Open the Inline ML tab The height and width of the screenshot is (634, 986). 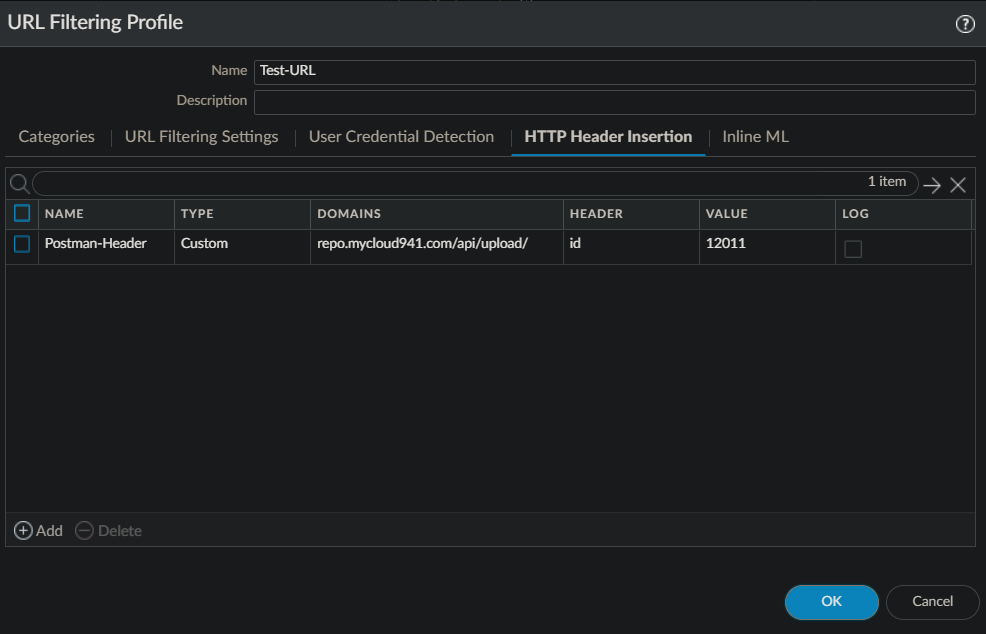(x=755, y=137)
